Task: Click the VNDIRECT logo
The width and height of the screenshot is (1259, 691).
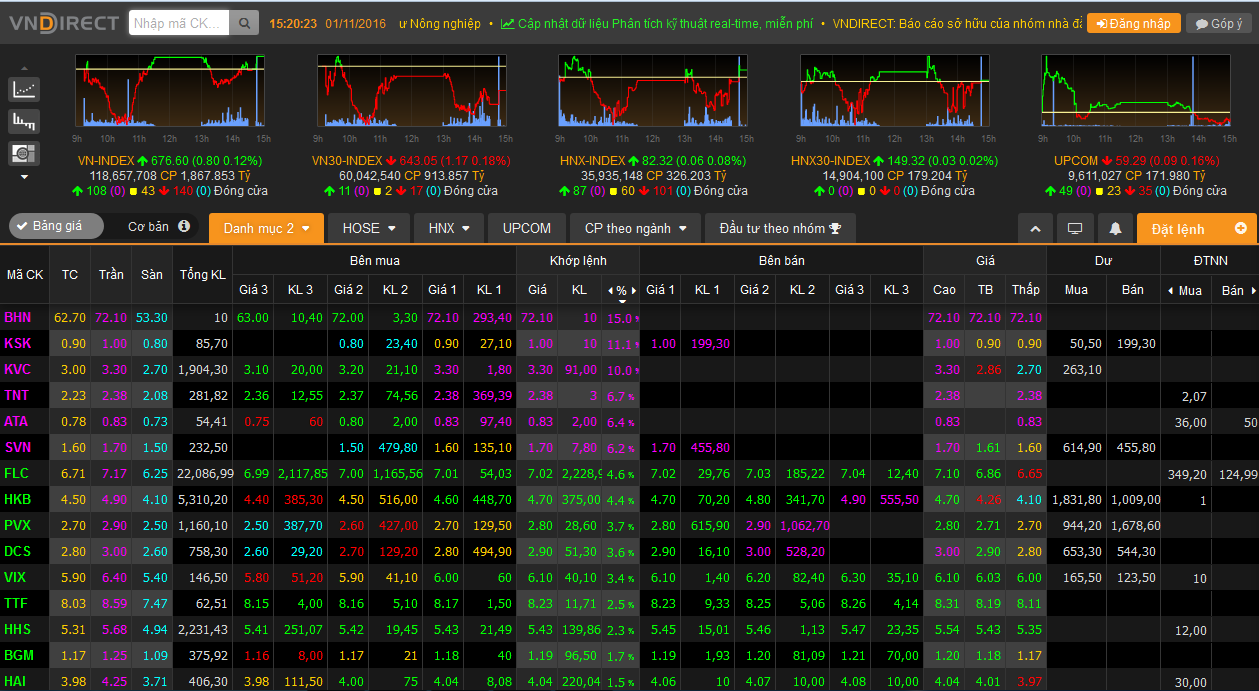Action: click(63, 23)
